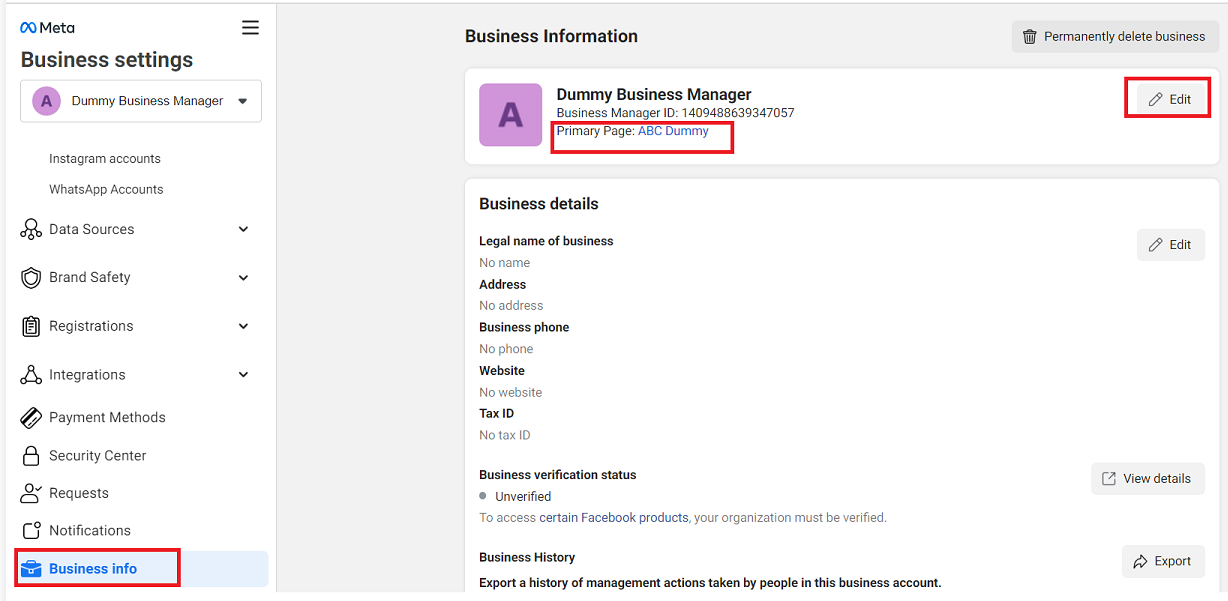Click the Integrations triangle-nodes icon

pos(31,375)
